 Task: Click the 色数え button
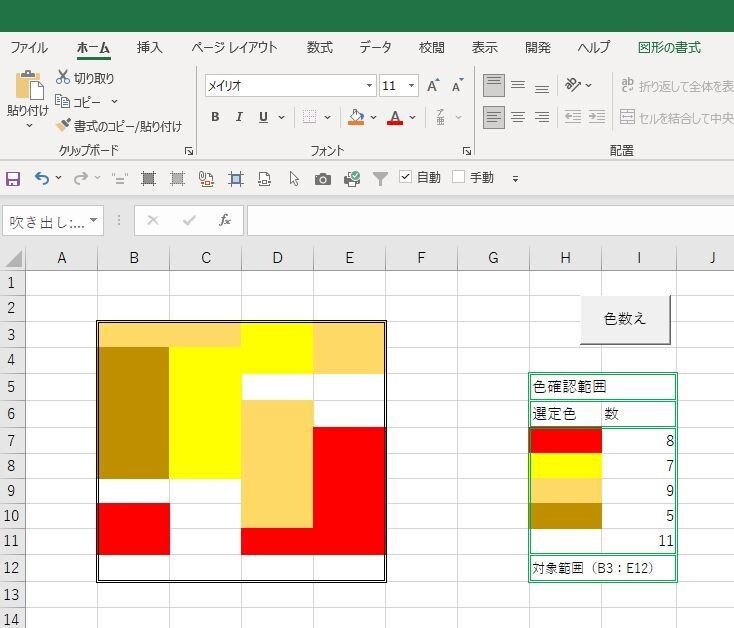pos(625,320)
